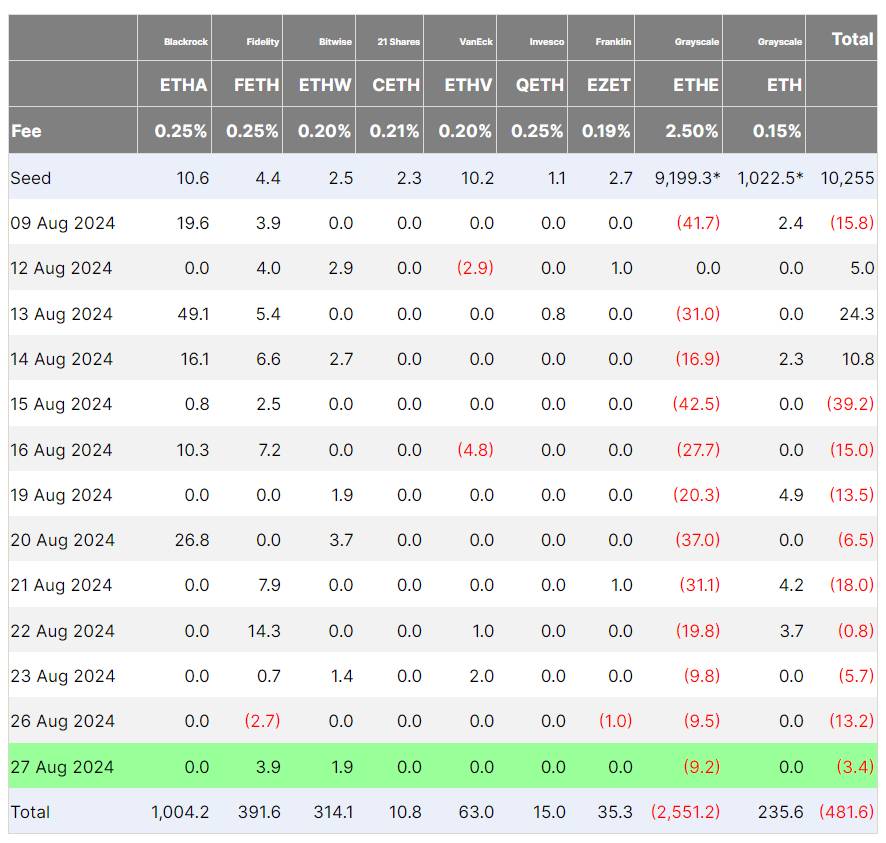This screenshot has height=843, width=886.
Task: Click the Invesco issuer header
Action: [546, 42]
